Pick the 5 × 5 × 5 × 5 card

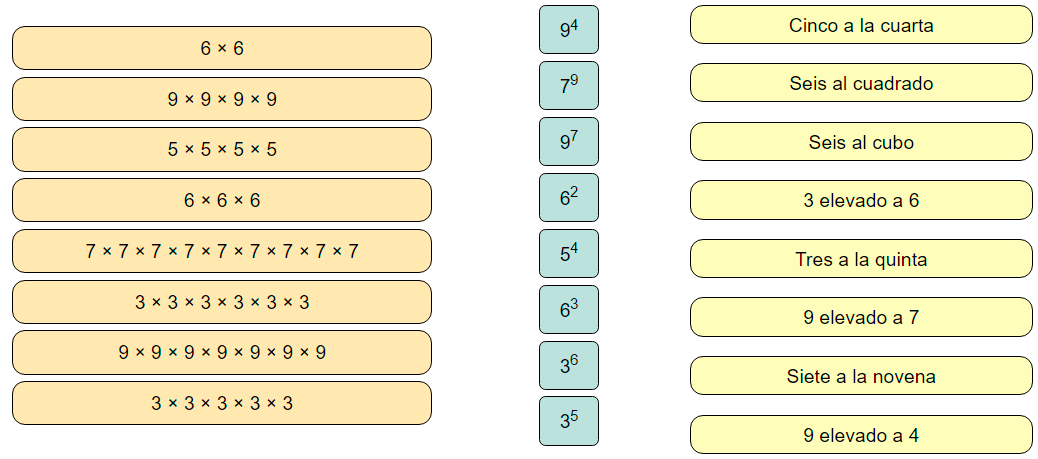click(x=221, y=150)
